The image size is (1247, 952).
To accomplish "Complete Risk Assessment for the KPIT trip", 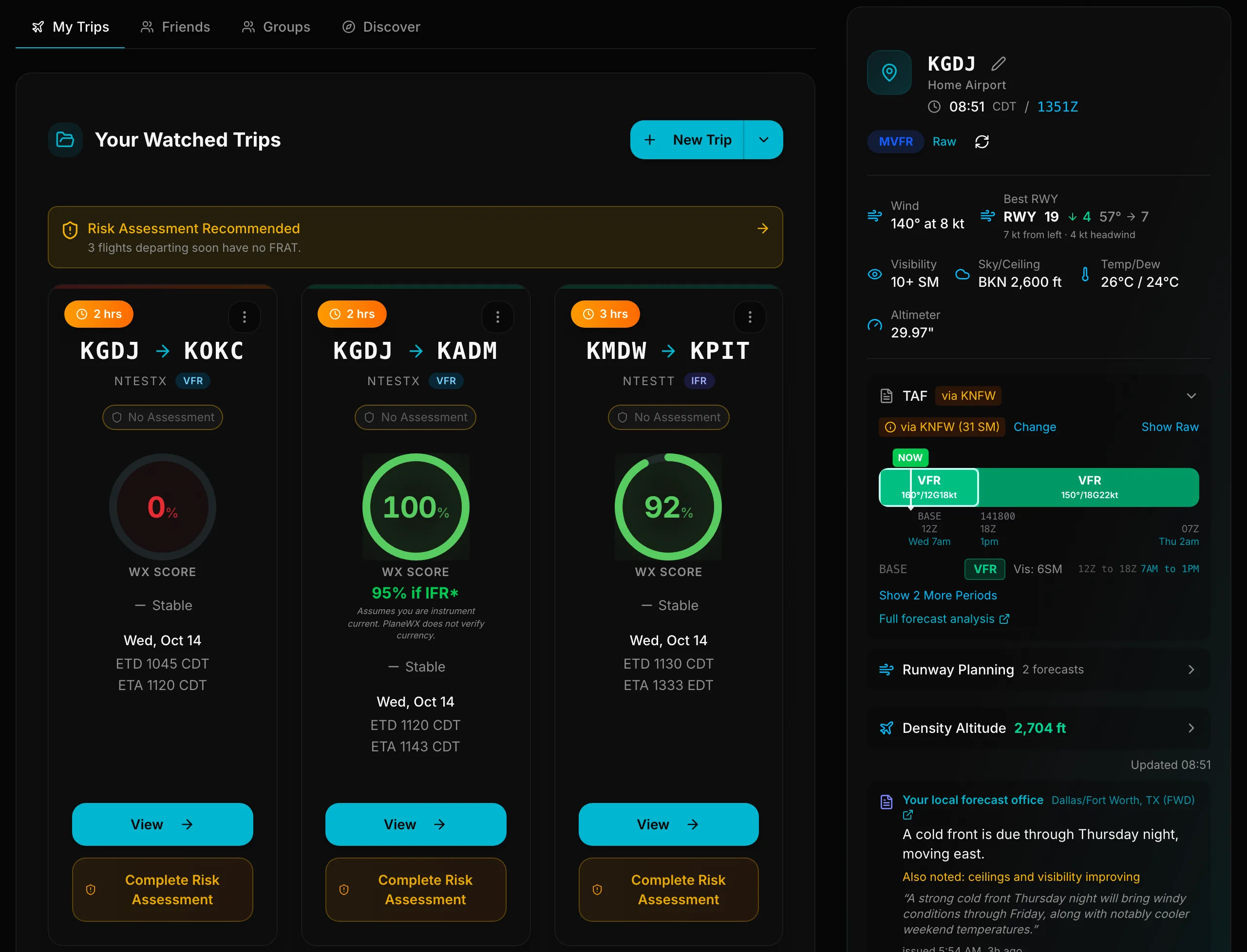I will (668, 890).
